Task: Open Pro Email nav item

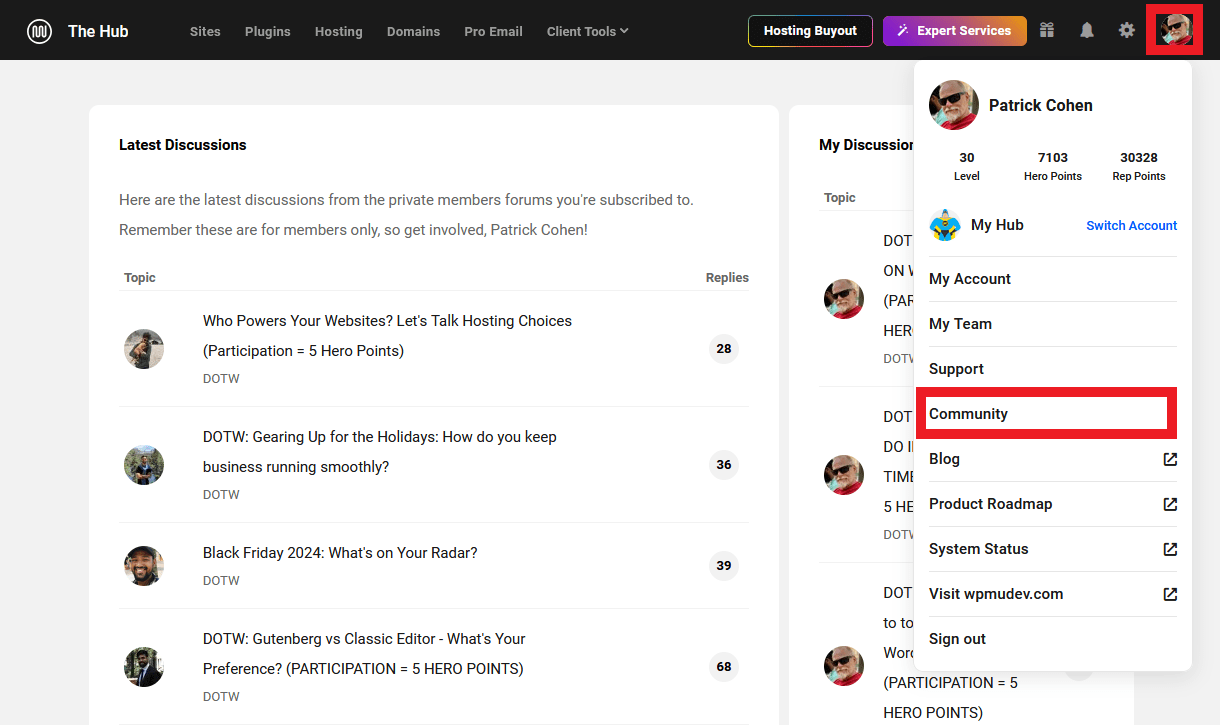Action: 494,31
